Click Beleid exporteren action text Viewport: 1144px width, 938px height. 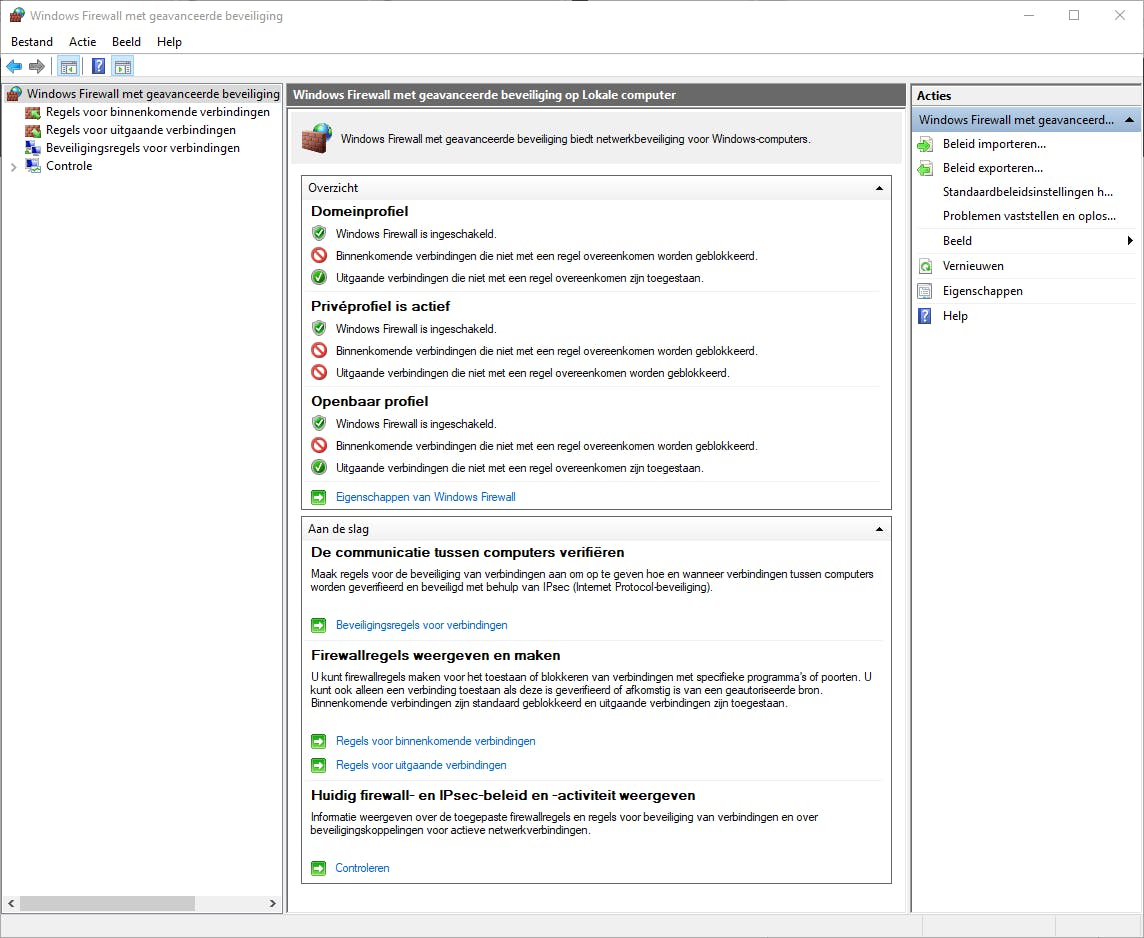coord(992,168)
